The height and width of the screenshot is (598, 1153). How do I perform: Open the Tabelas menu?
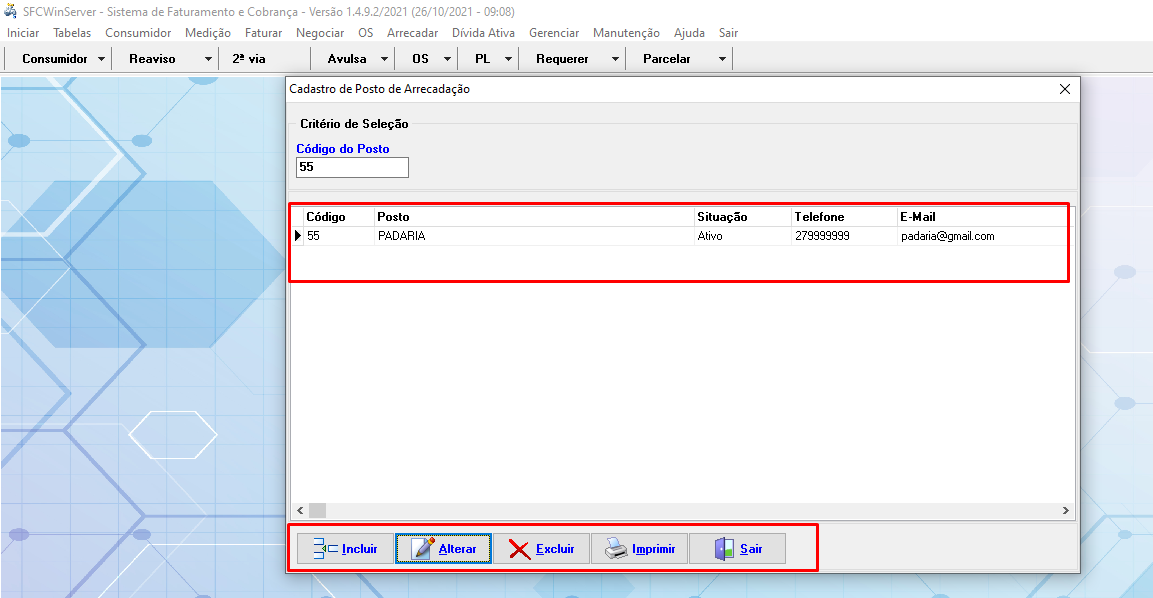[72, 33]
